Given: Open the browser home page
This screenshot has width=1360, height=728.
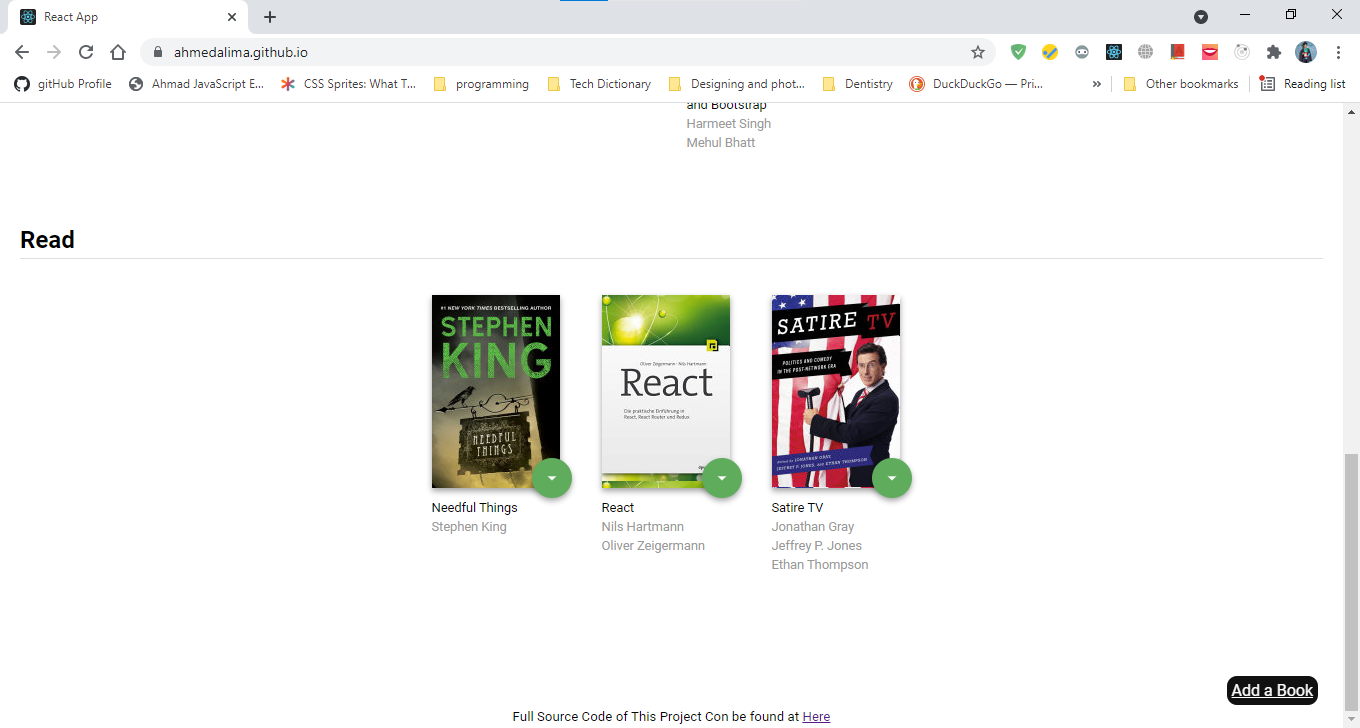Looking at the screenshot, I should [118, 52].
